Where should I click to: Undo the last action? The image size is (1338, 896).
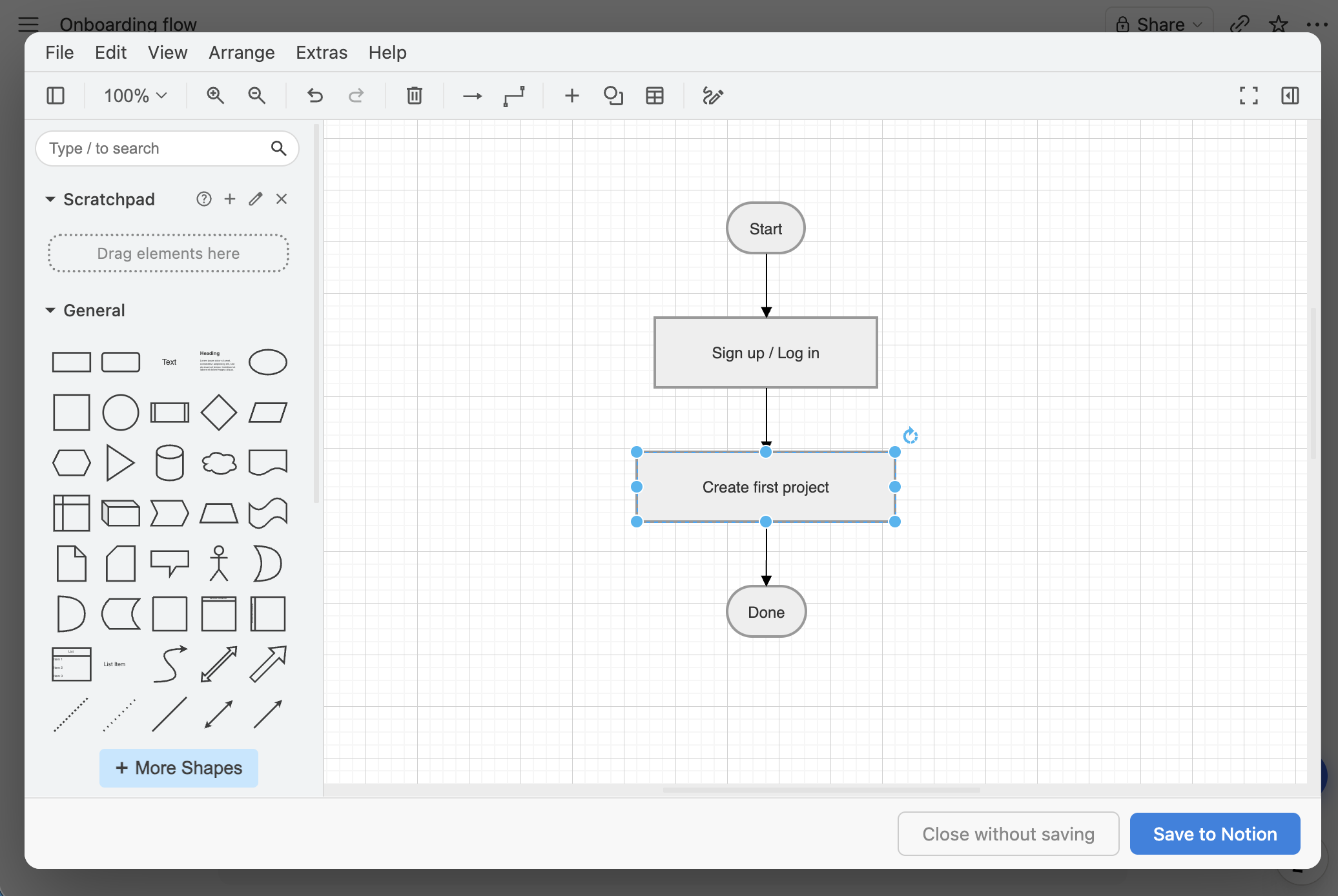pyautogui.click(x=314, y=96)
